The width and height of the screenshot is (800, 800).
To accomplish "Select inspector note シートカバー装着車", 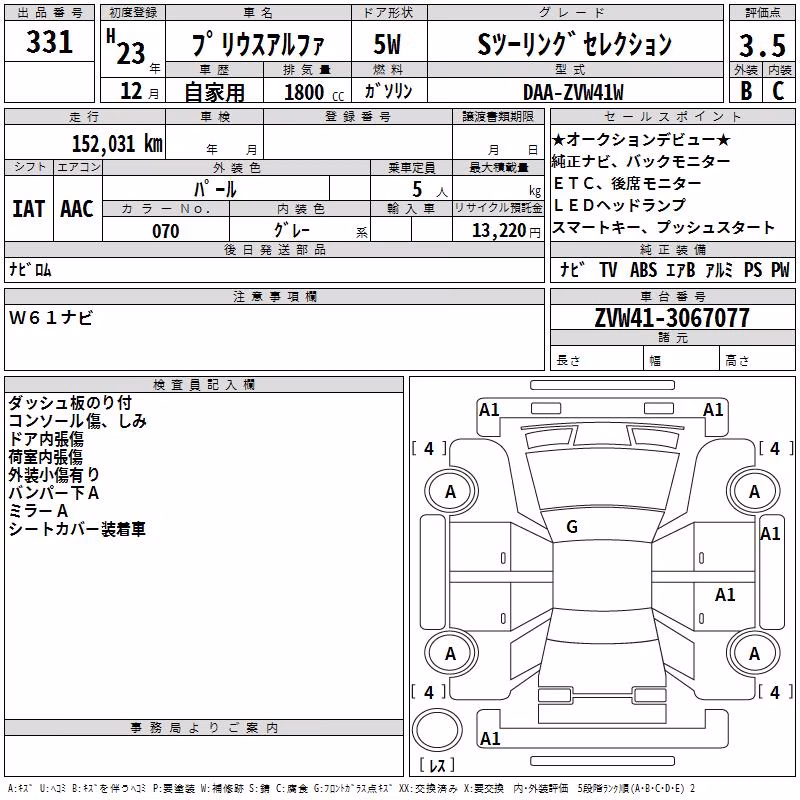I will click(x=77, y=529).
